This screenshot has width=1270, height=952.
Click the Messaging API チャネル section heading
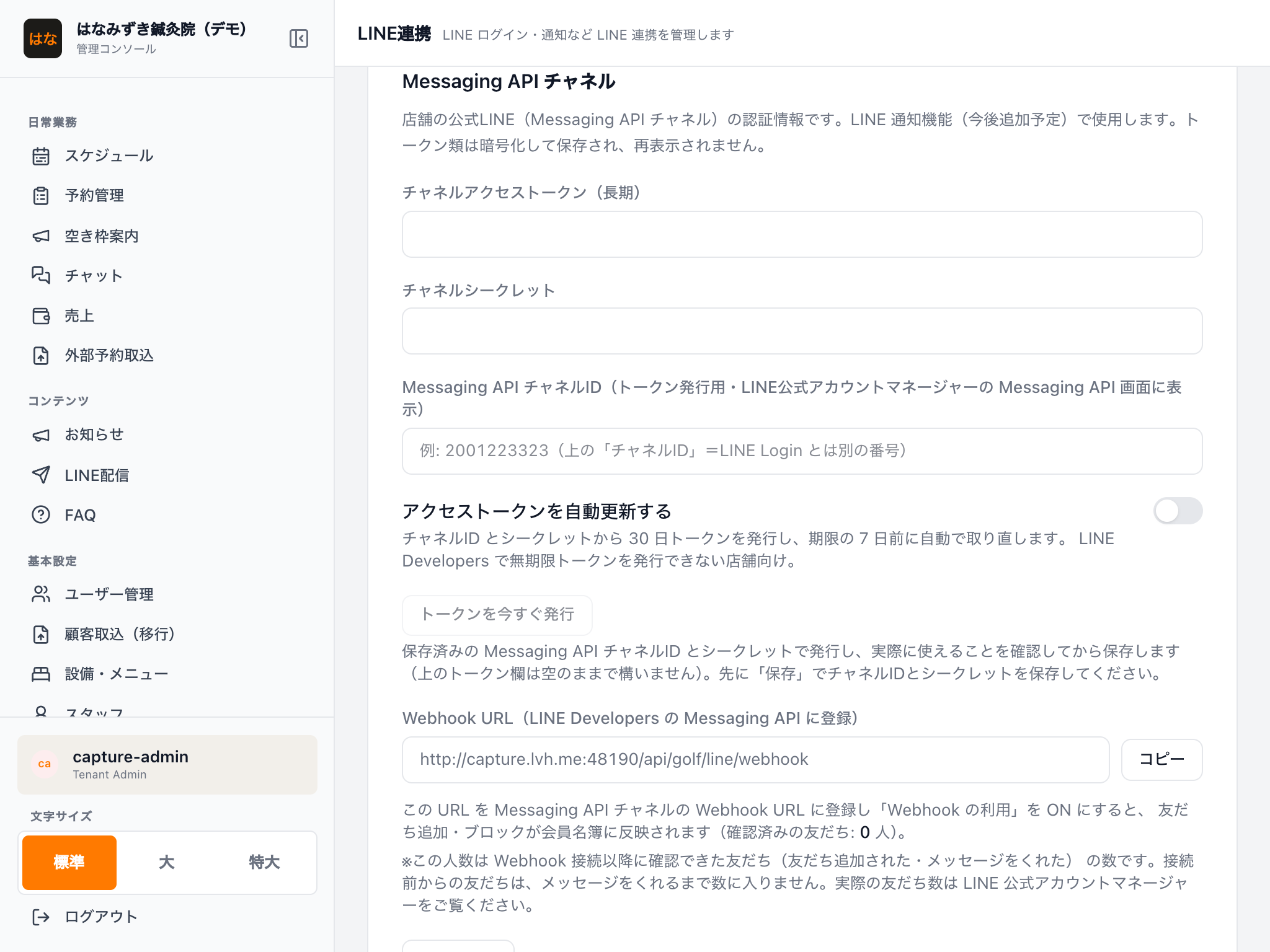[x=509, y=81]
